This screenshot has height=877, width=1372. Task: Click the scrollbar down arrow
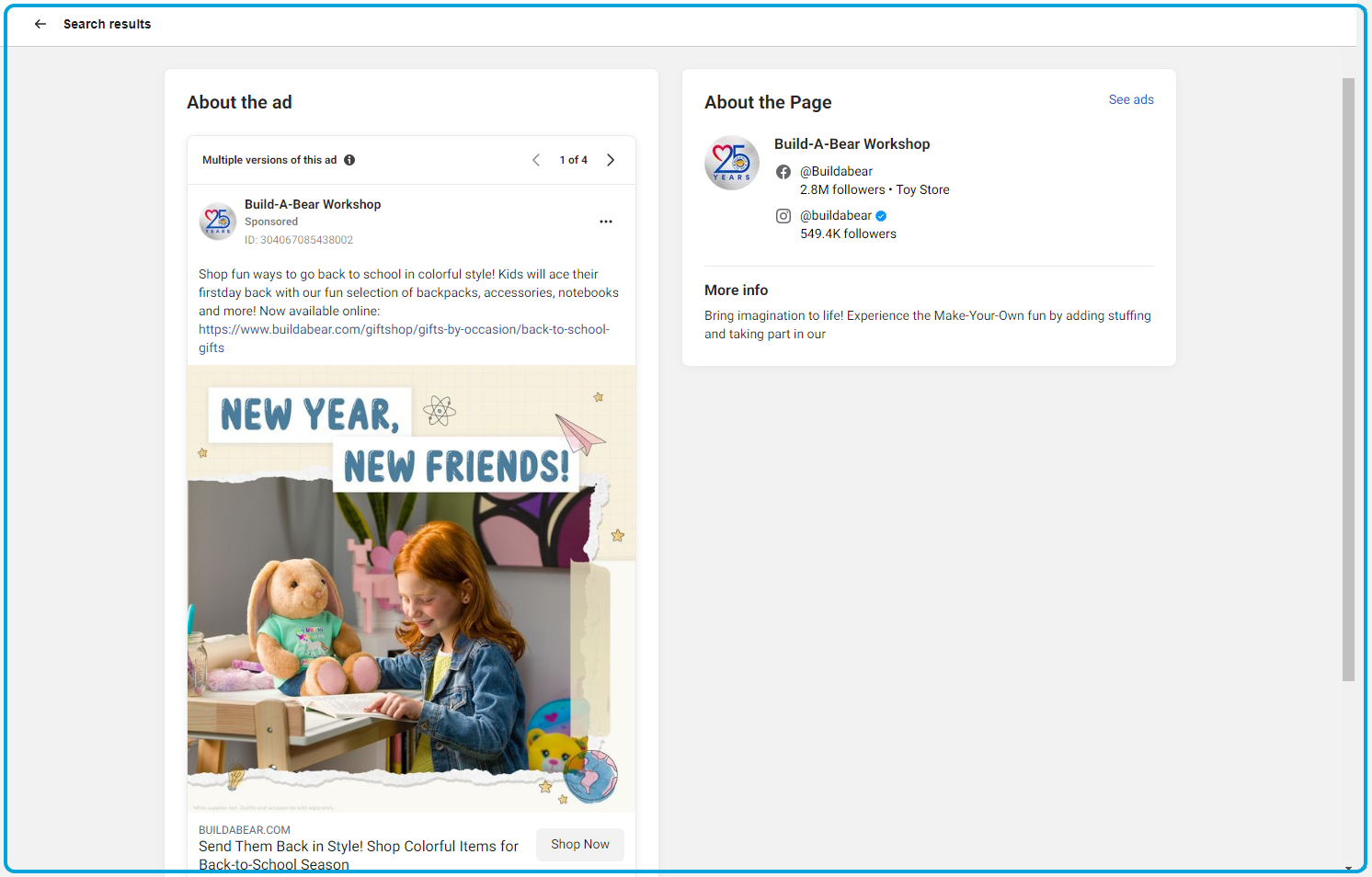click(1348, 868)
